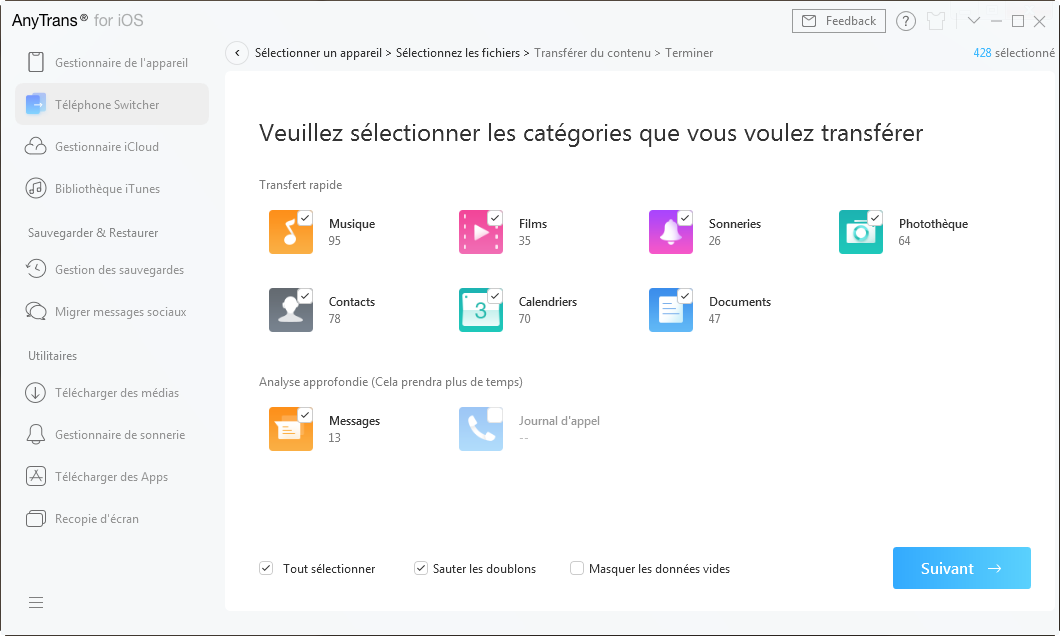Click the teal Photothèque camera icon
Screen dimensions: 1060x636
pyautogui.click(x=861, y=232)
